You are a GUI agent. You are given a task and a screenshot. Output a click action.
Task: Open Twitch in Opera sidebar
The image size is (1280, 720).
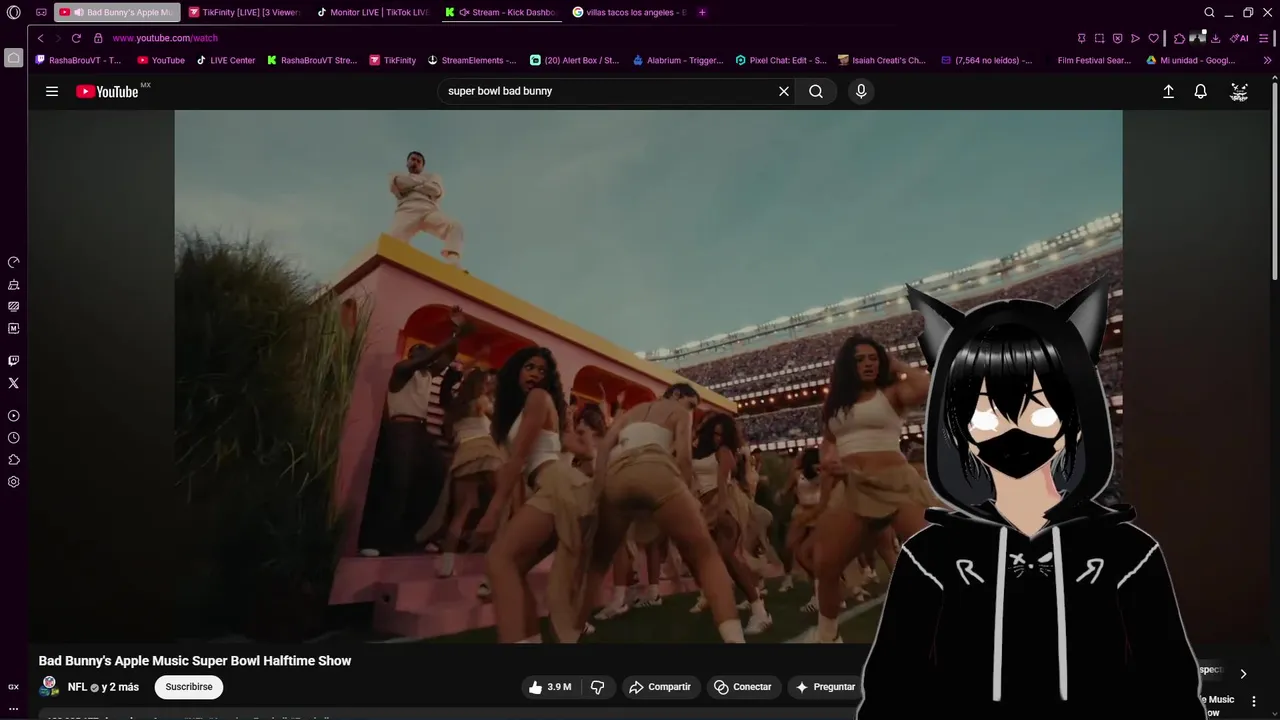pyautogui.click(x=13, y=361)
